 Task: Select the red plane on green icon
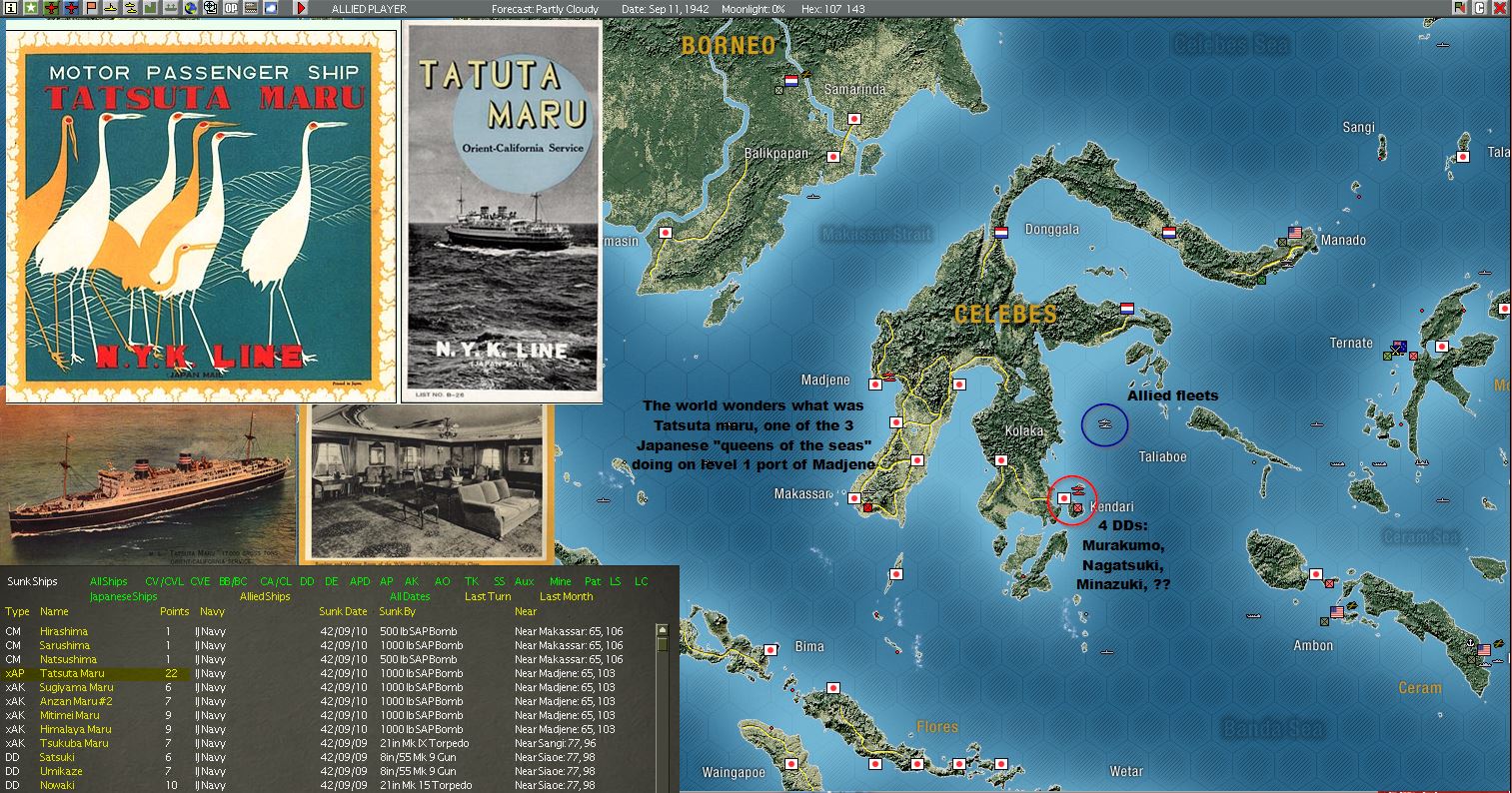click(51, 8)
